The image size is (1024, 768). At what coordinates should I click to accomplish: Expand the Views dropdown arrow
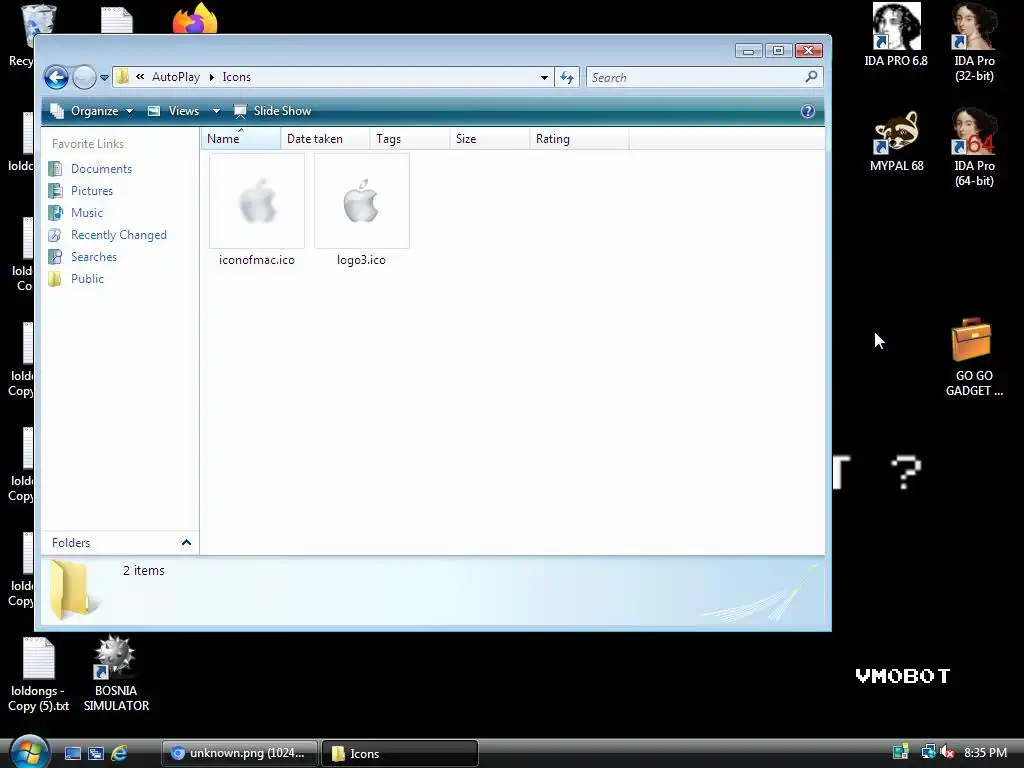216,111
